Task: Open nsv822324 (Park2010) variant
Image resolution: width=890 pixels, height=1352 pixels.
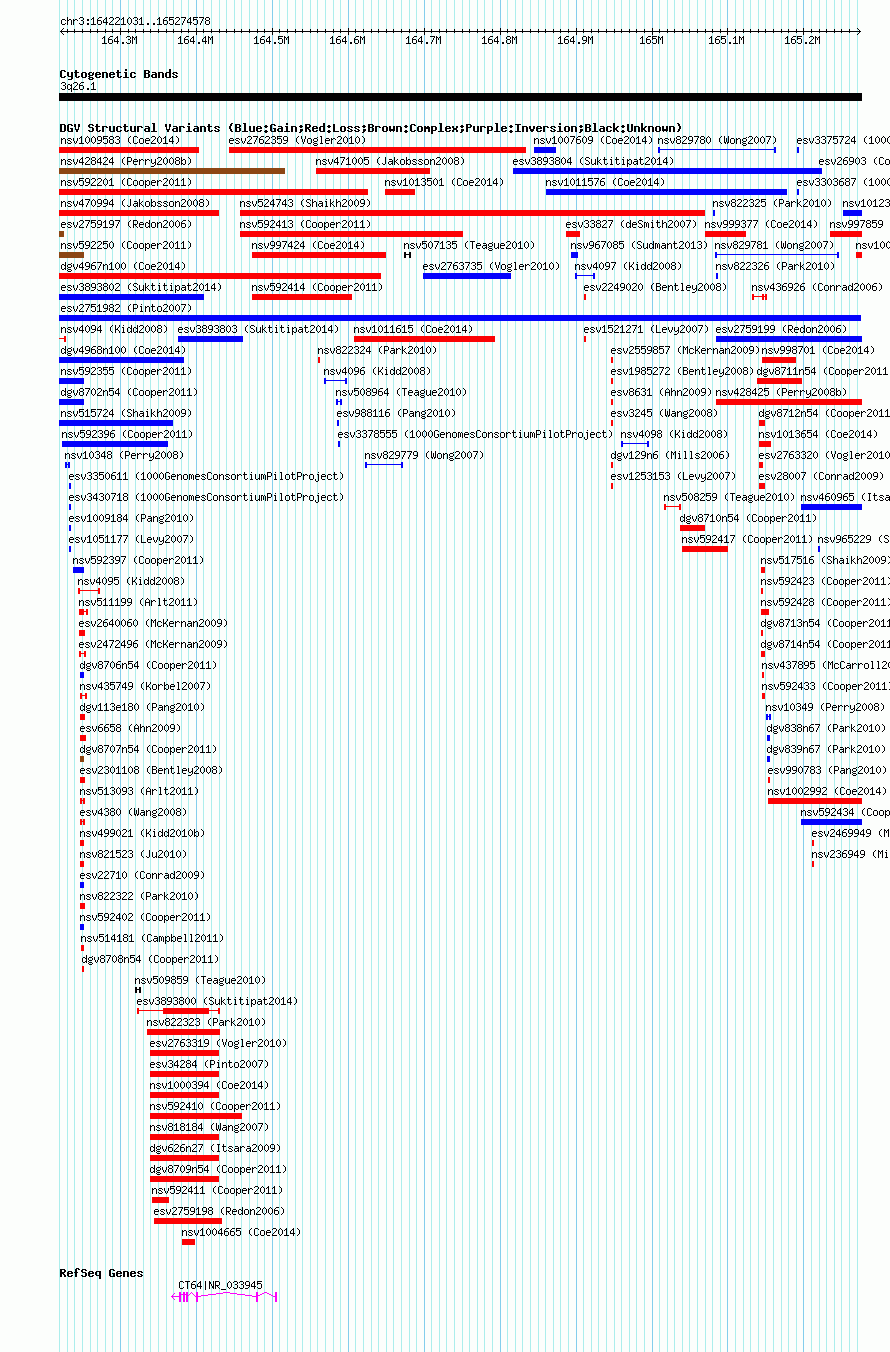Action: 377,350
